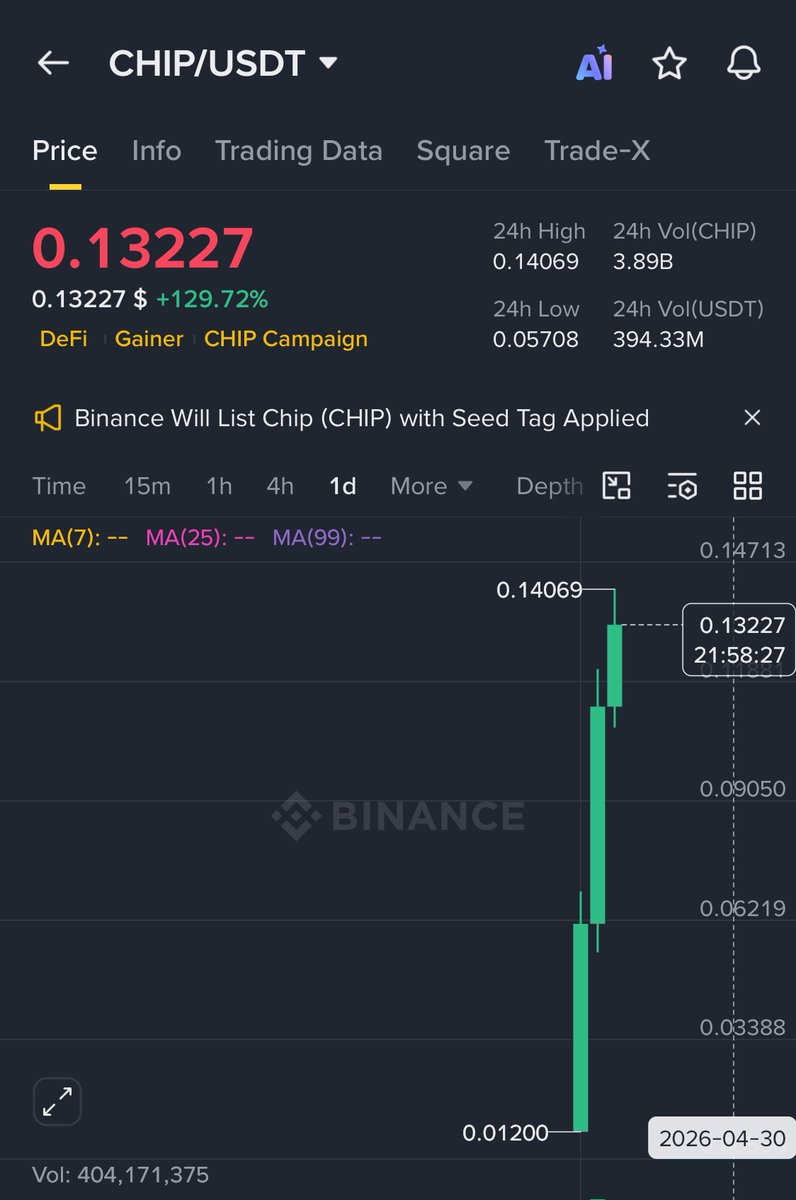
Task: Tap the 0.14713 price axis label
Action: [742, 549]
